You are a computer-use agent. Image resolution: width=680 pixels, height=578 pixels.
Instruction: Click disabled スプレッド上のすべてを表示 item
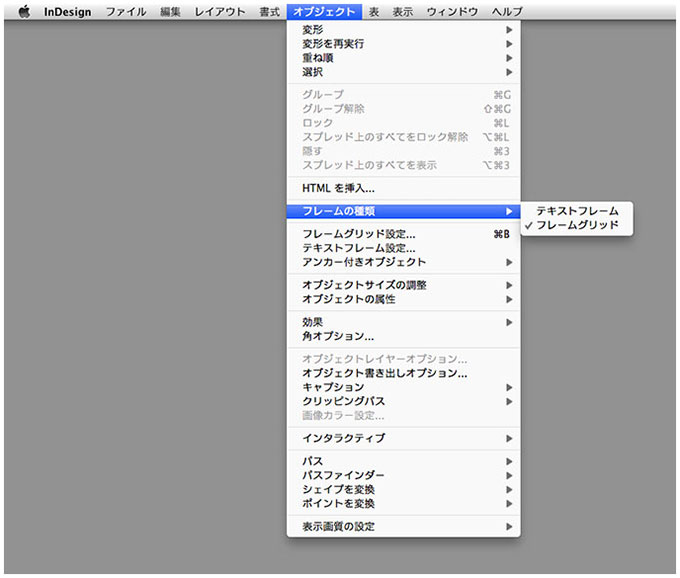click(x=403, y=165)
